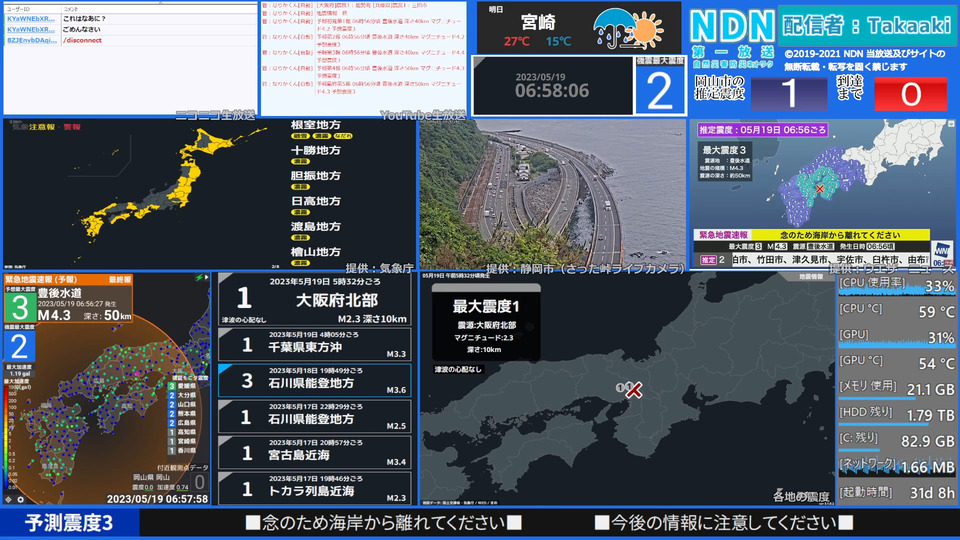Open the gear settings icon in seismic monitor
Image resolution: width=960 pixels, height=540 pixels.
[x=20, y=500]
